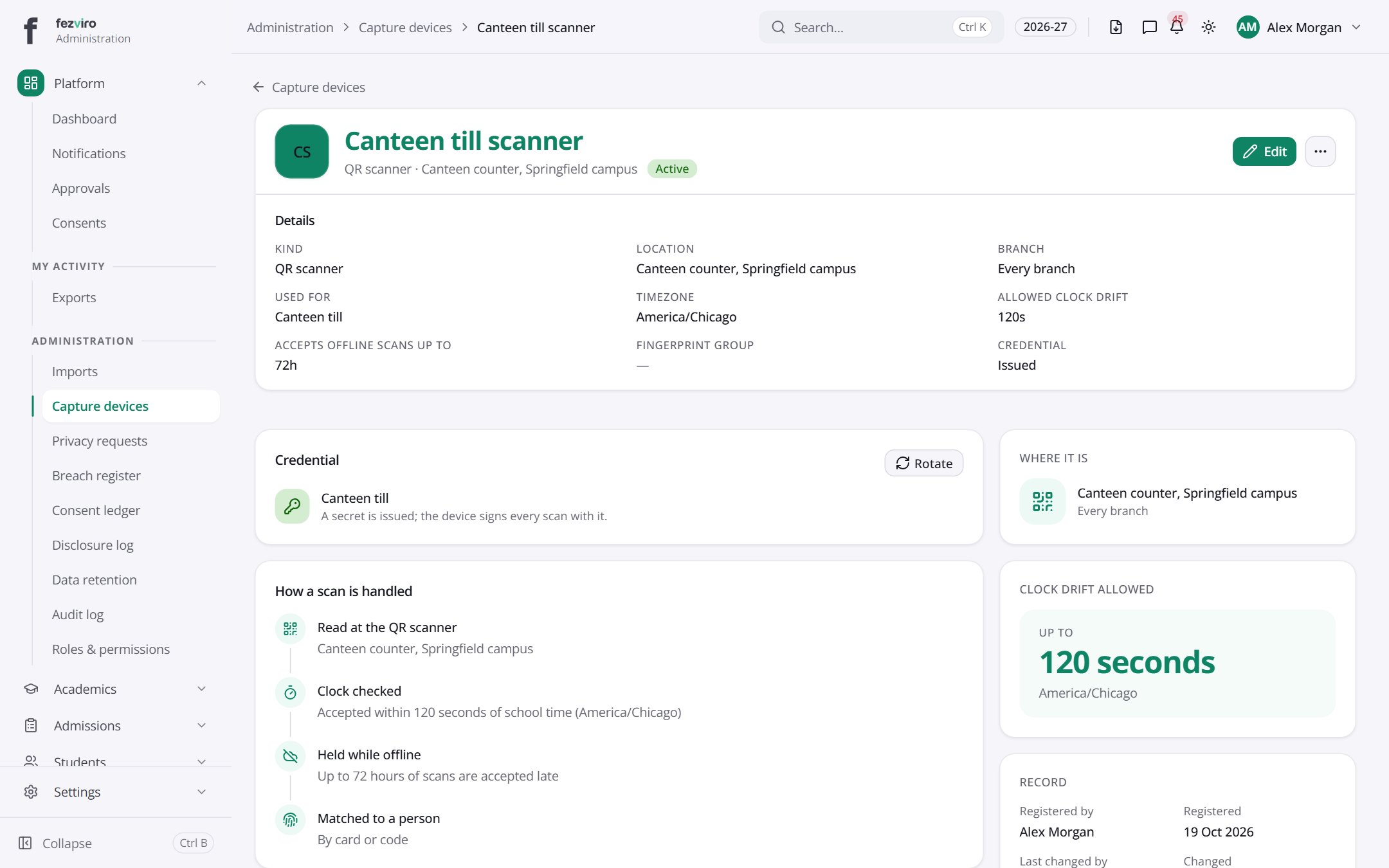Click the offline cloud icon for Held while offline
1389x868 pixels.
290,756
